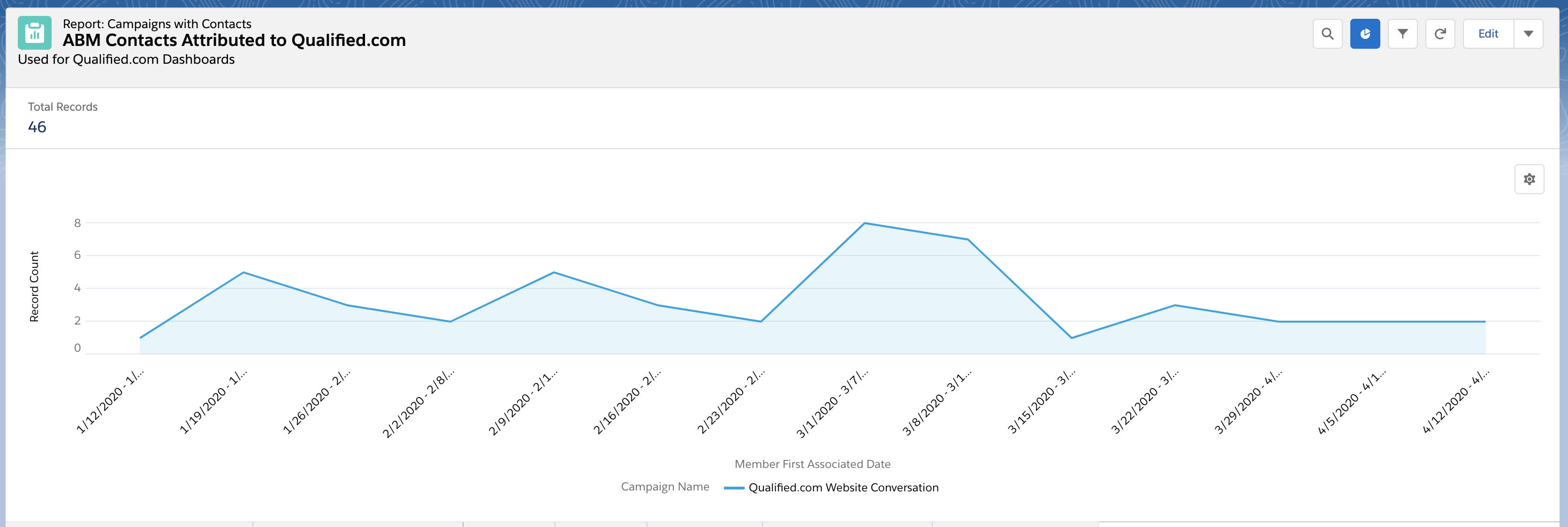Screen dimensions: 1568x527
Task: Click the 1/26/2020 x-axis label
Action: tap(317, 402)
